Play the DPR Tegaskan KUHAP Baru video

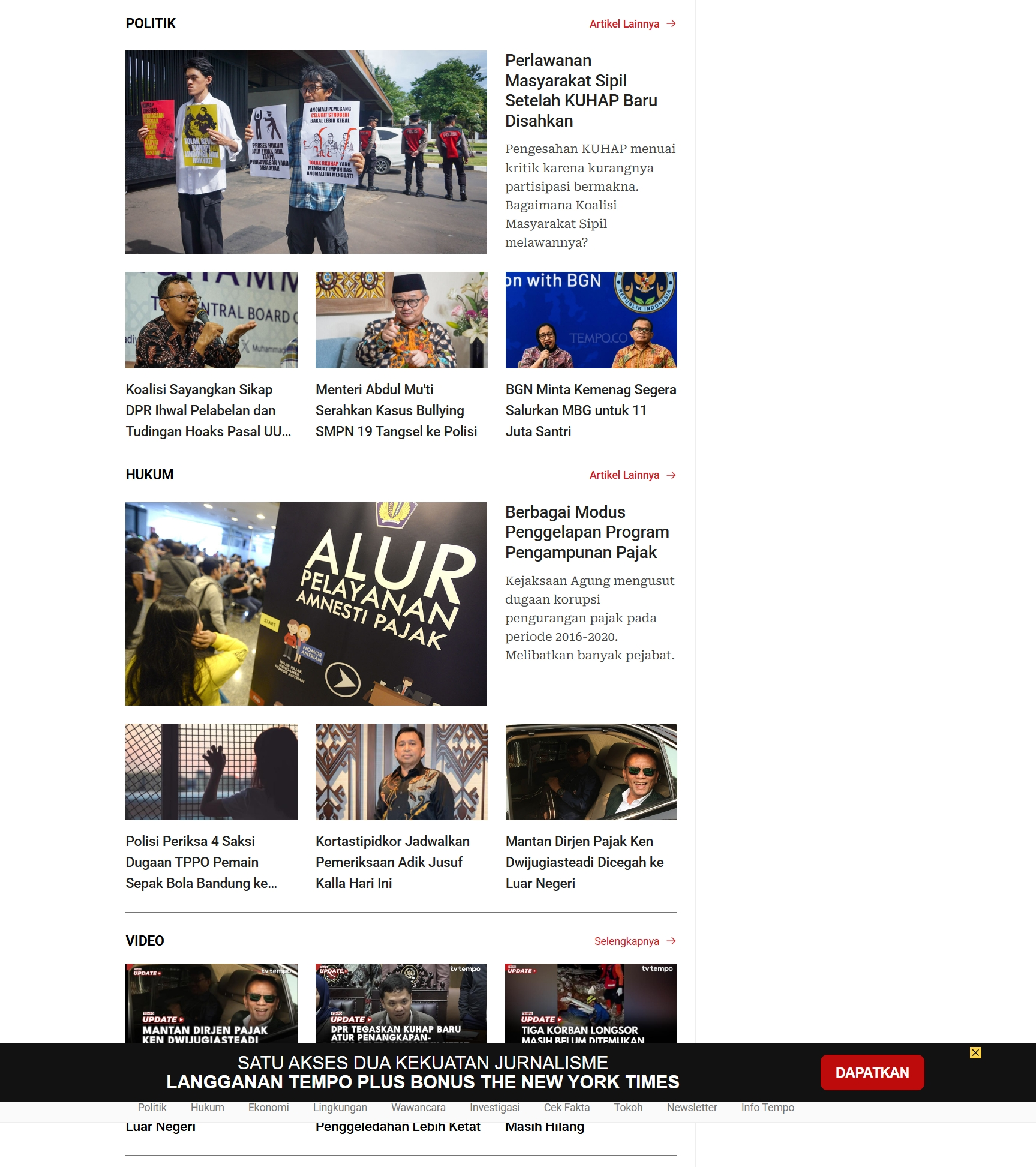(401, 1003)
